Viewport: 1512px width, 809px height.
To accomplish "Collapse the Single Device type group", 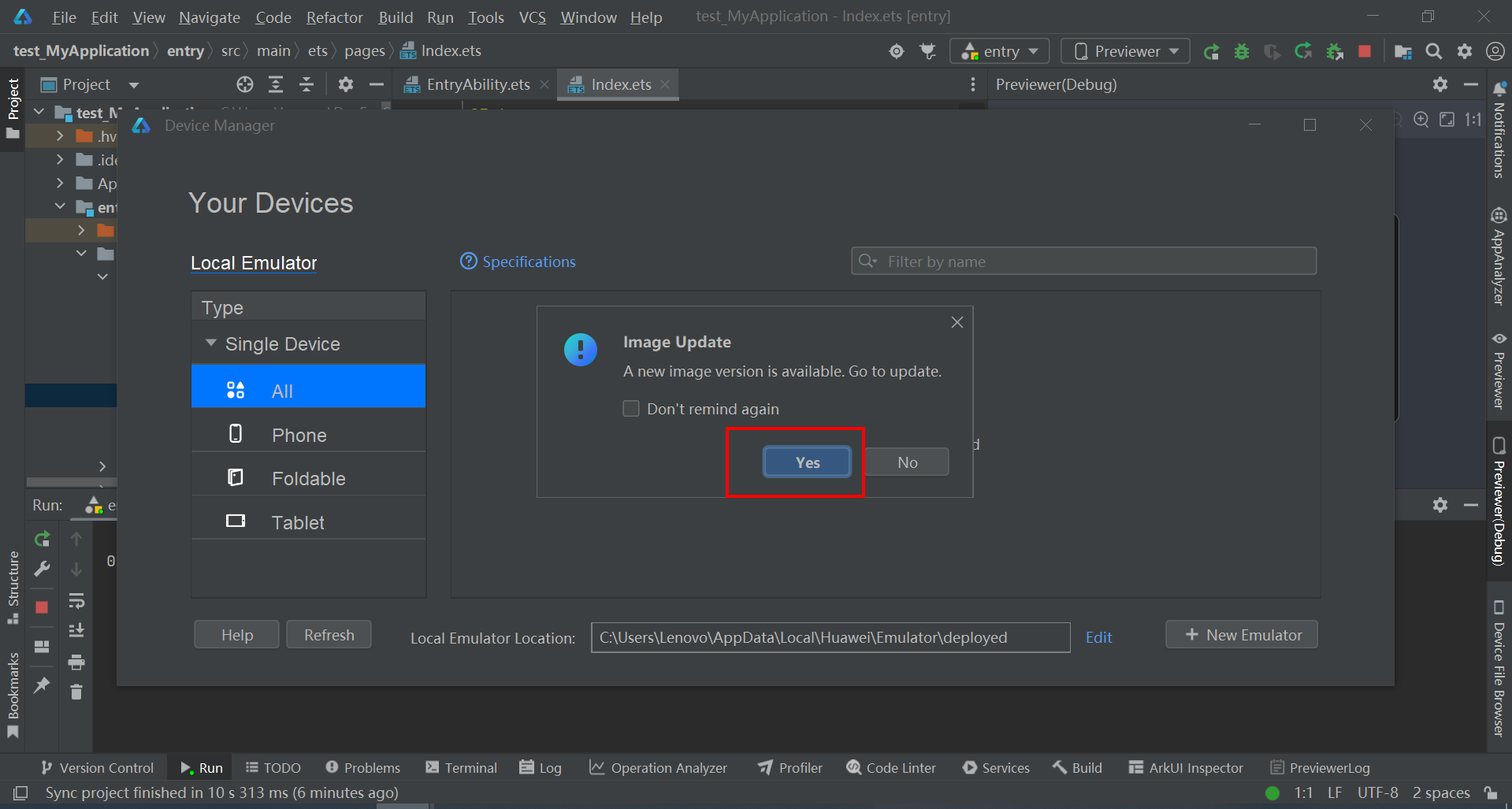I will point(210,343).
